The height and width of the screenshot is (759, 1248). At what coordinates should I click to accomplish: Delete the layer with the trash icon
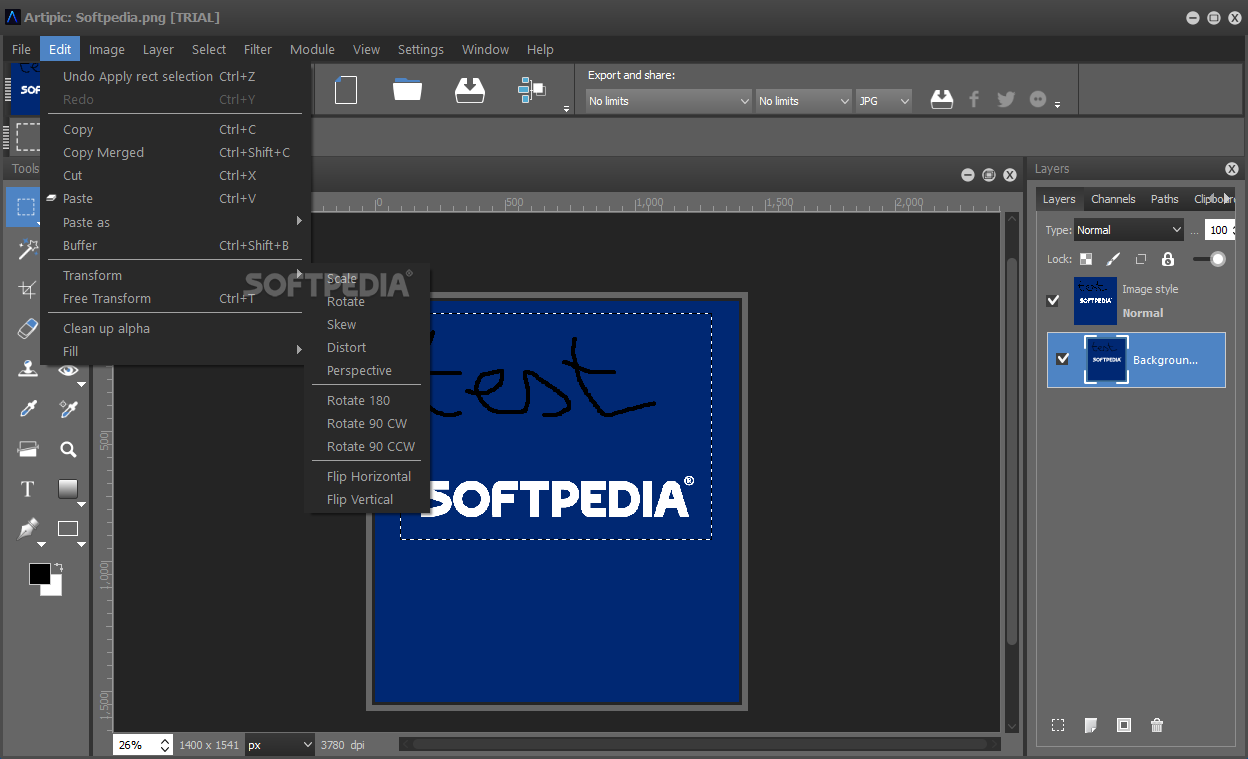click(1157, 725)
